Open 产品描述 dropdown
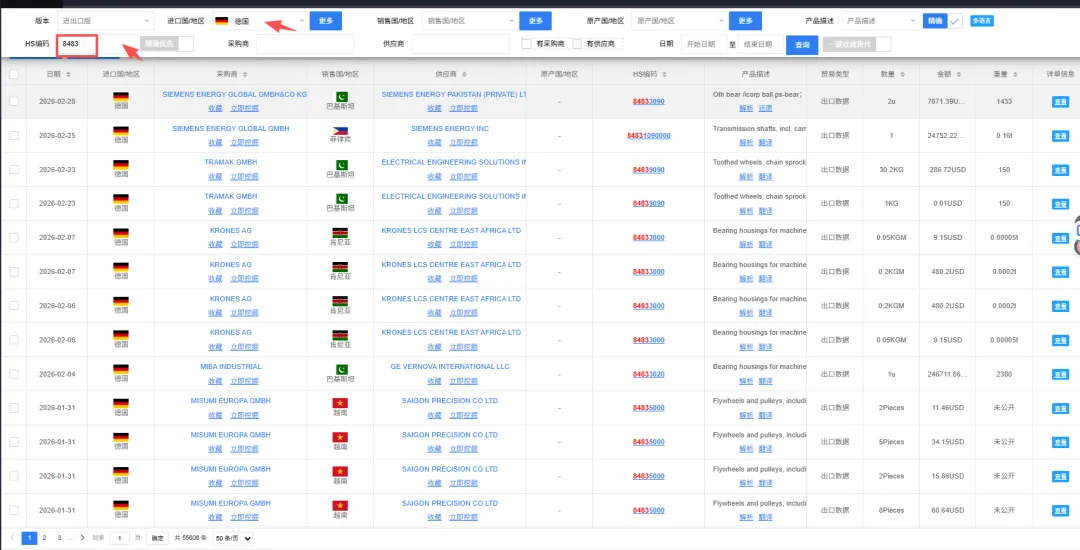Screen dimensions: 1080x550 pyautogui.click(x=880, y=21)
